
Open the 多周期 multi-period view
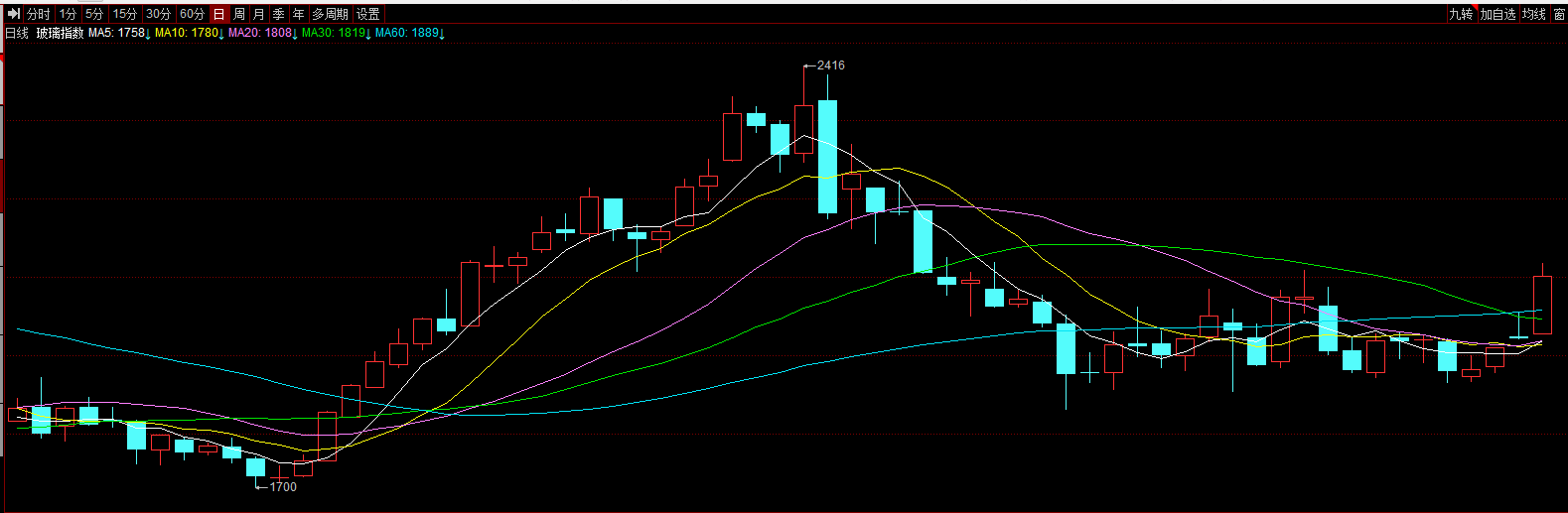pyautogui.click(x=331, y=14)
